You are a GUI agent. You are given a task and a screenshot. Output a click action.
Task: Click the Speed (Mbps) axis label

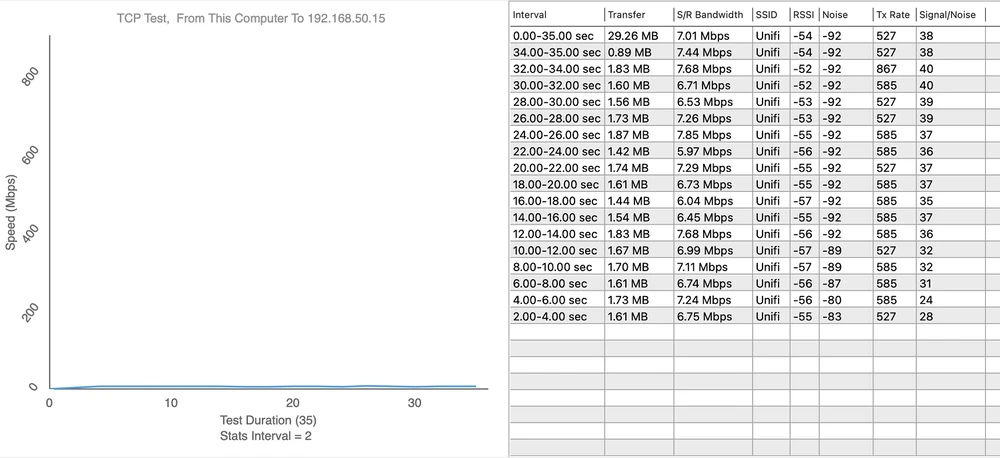coord(12,211)
